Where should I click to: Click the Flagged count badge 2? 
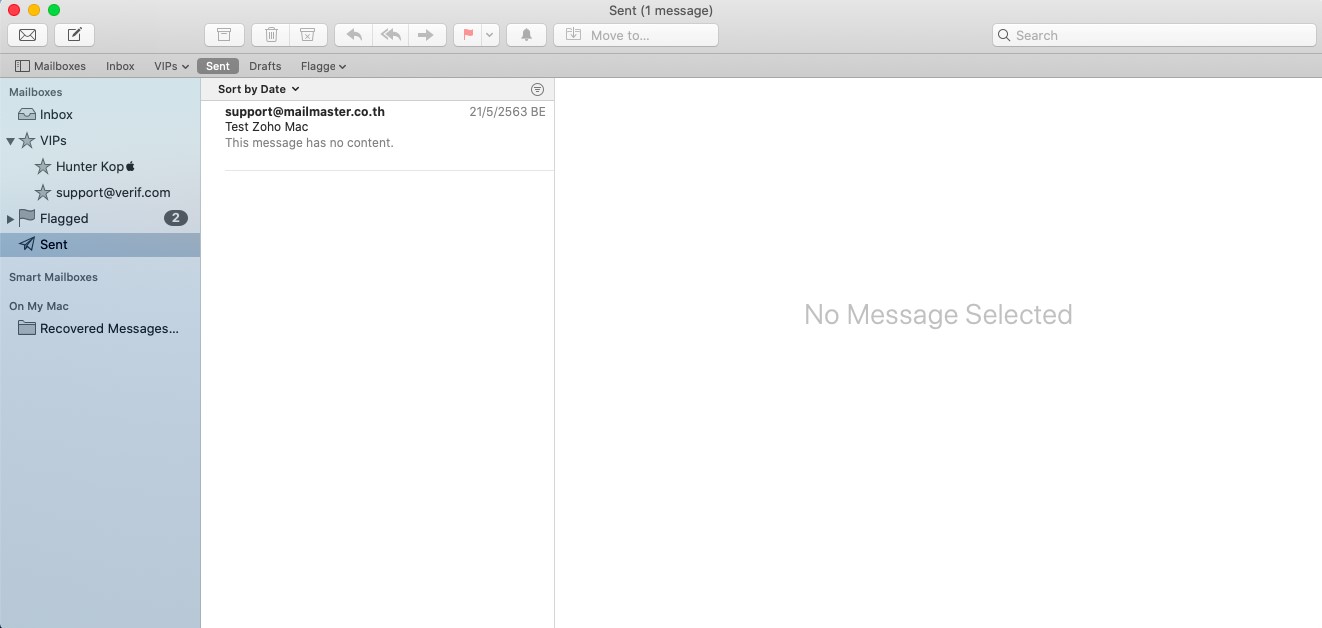176,218
